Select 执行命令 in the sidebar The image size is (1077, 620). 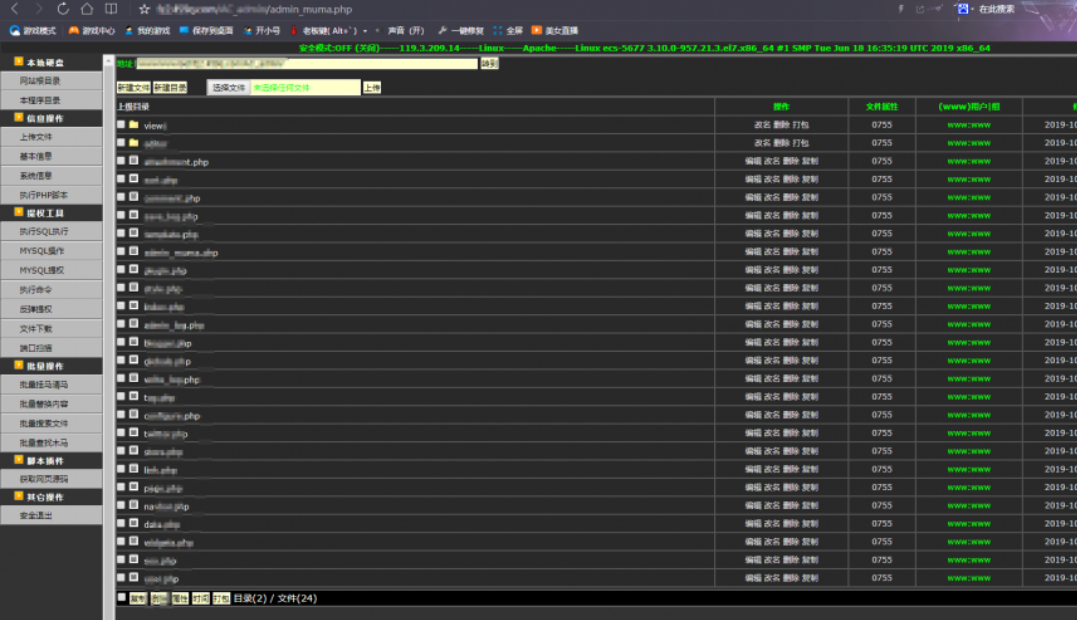pos(52,290)
